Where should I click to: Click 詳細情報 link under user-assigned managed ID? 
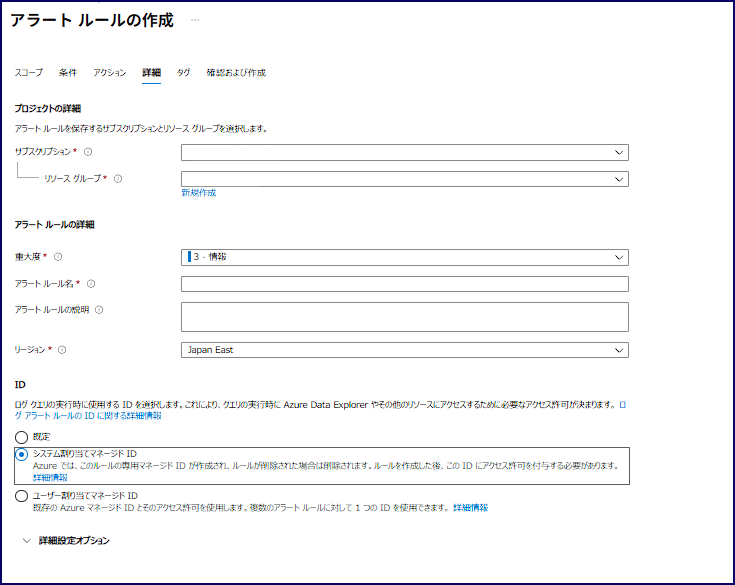tap(470, 508)
